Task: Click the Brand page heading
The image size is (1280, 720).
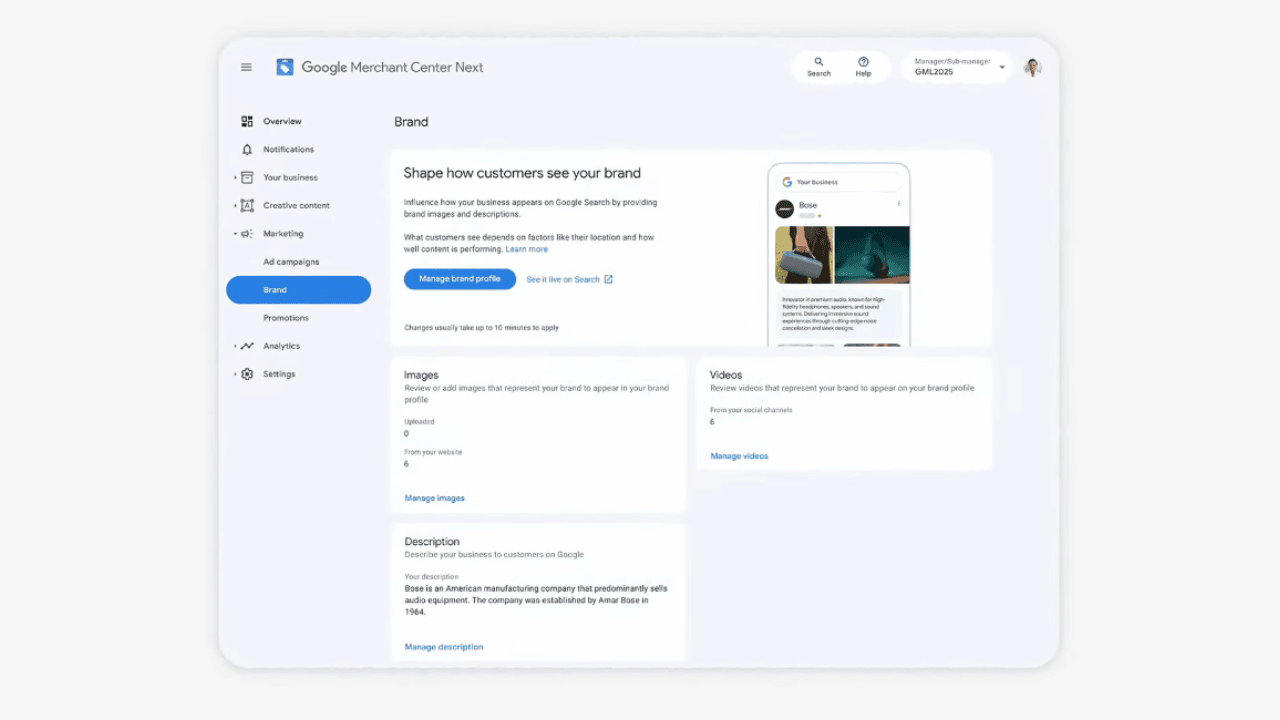Action: click(411, 122)
